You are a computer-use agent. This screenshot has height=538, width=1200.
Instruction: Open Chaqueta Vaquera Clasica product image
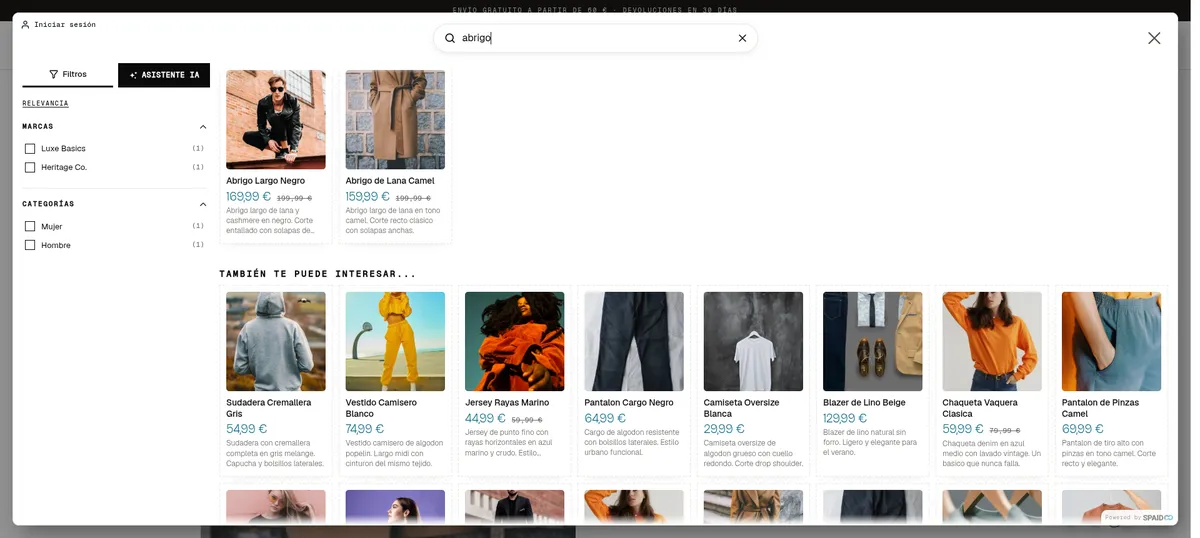992,341
